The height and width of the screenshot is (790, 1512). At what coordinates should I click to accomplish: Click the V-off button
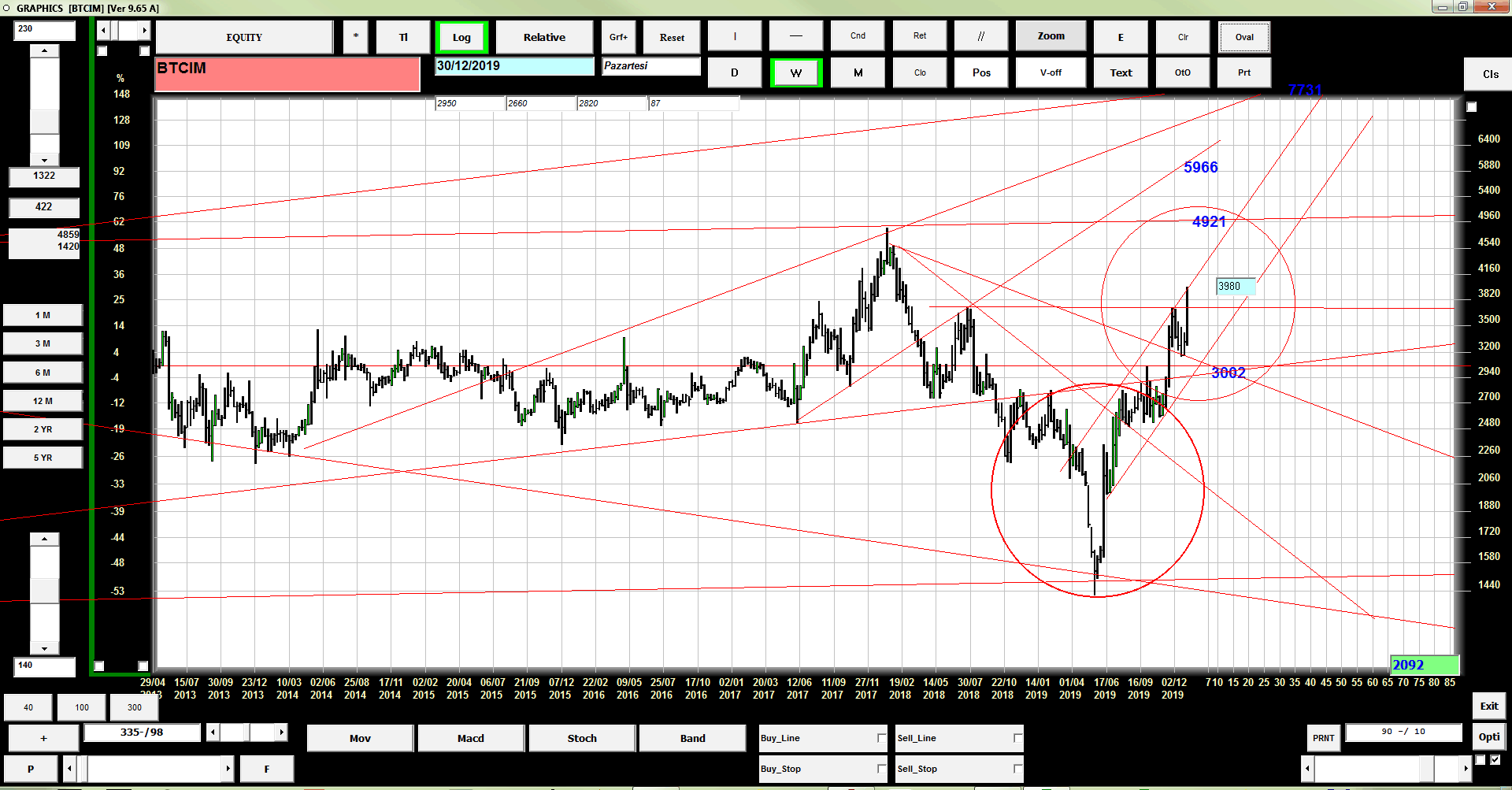point(1051,72)
